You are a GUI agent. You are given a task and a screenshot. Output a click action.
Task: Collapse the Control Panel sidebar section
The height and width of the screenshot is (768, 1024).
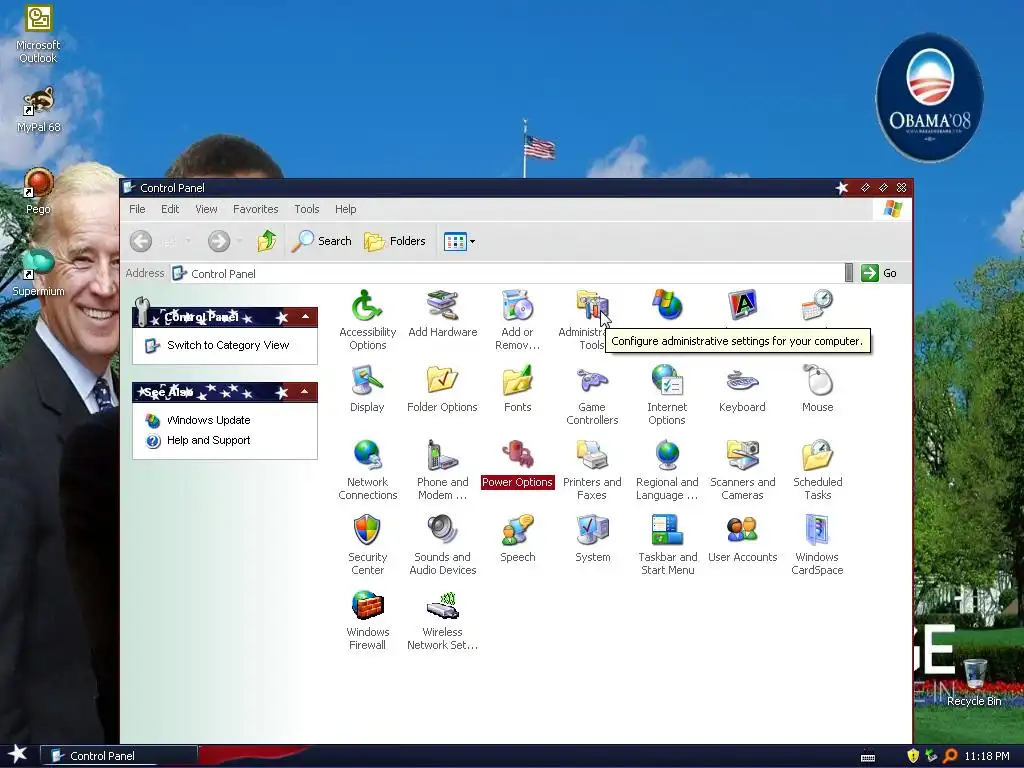tap(305, 317)
